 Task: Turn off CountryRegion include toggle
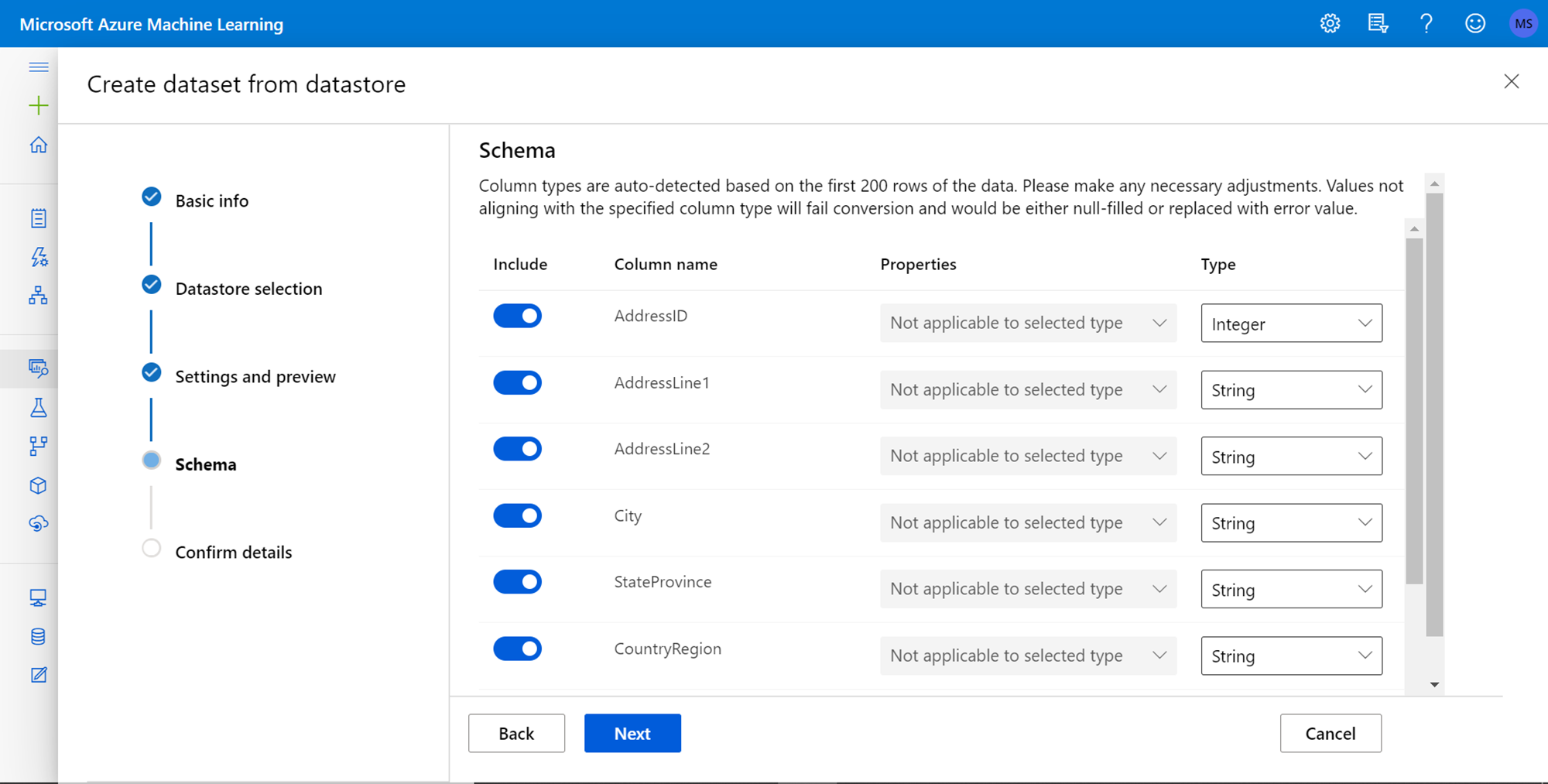(x=517, y=649)
